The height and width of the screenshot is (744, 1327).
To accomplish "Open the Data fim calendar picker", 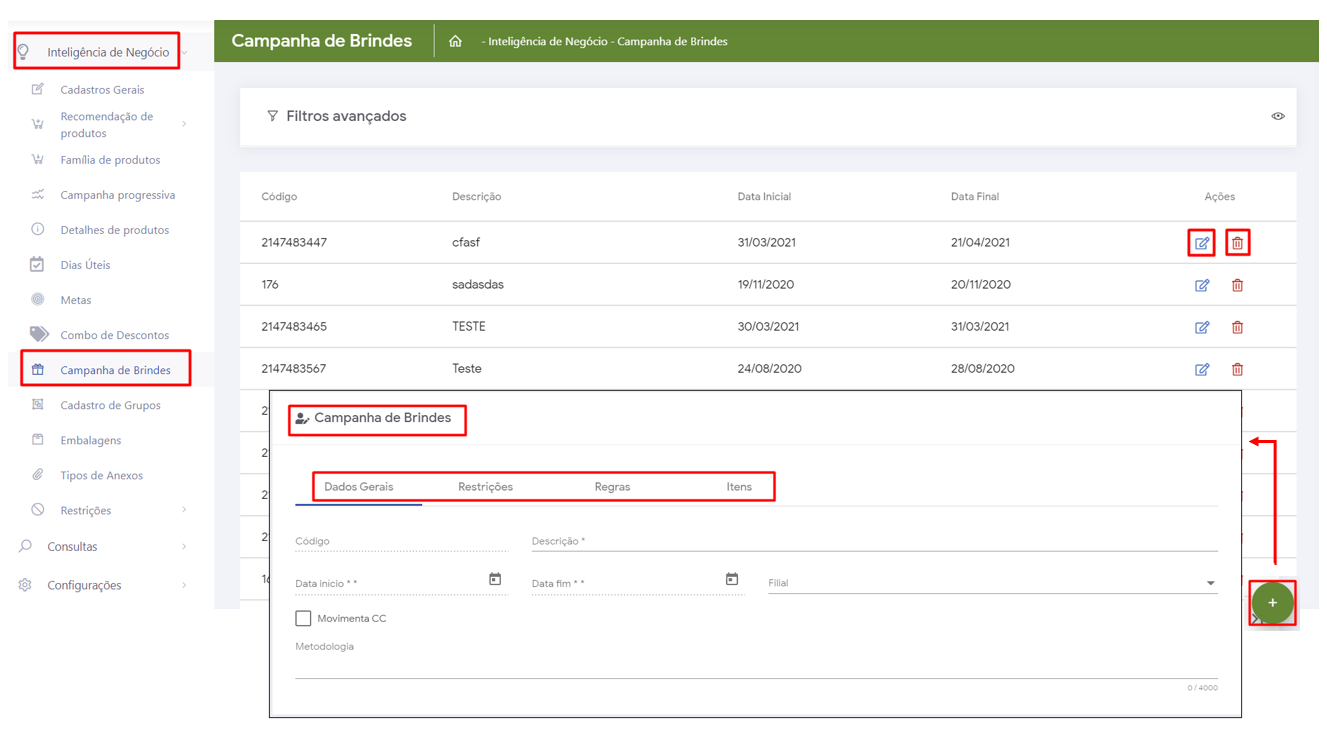I will tap(732, 580).
